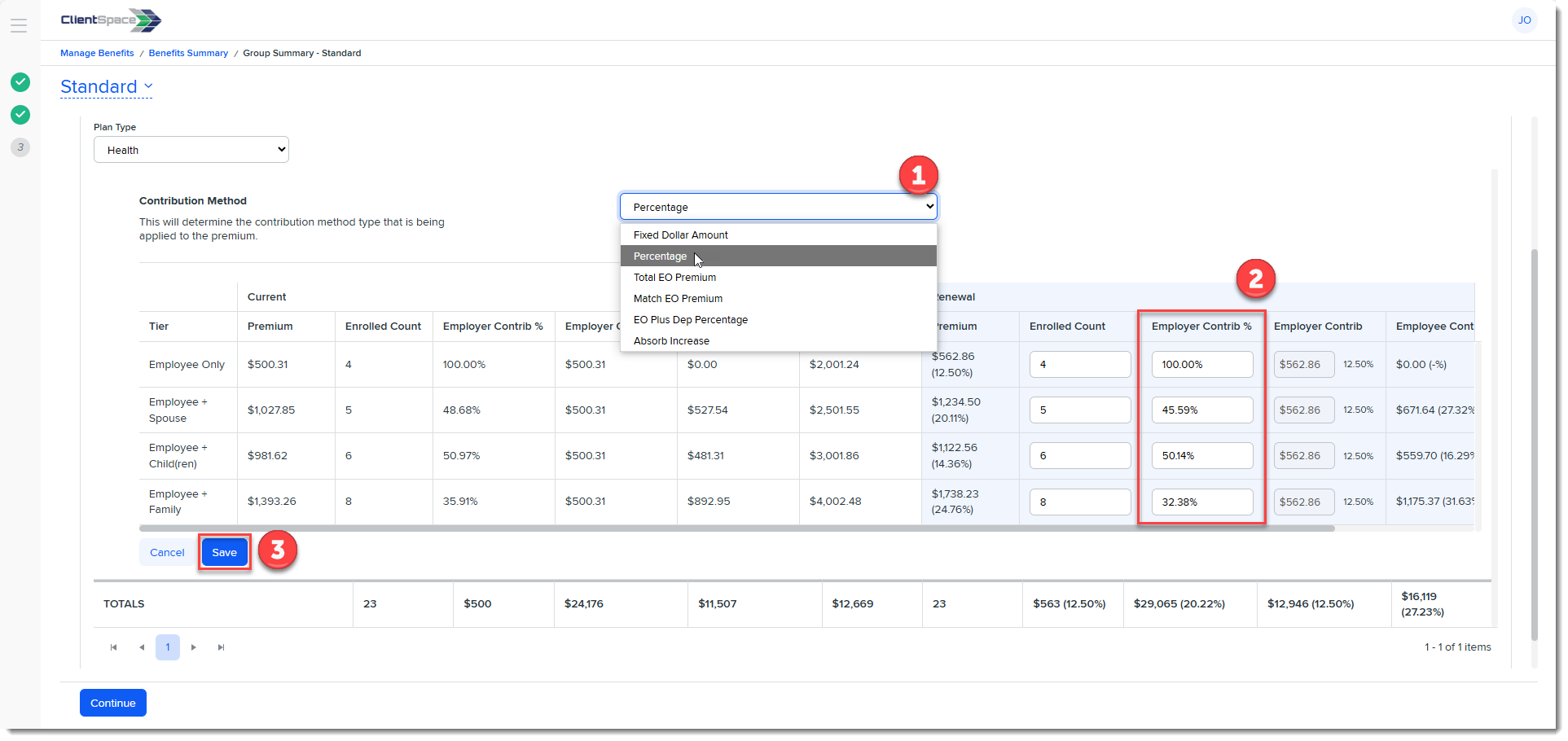Go to step 3 in the sidebar

(x=20, y=147)
